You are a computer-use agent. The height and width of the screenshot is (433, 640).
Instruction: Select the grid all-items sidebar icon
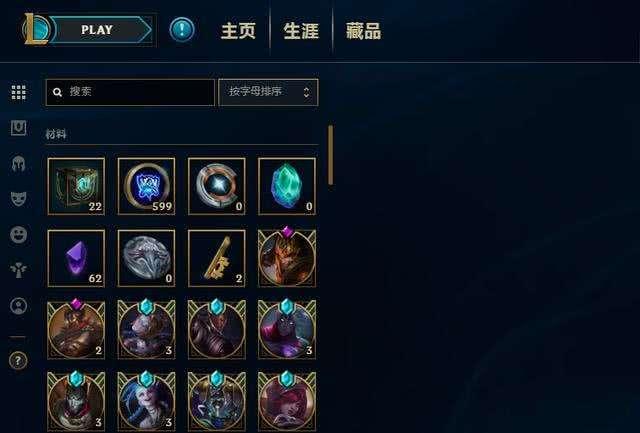click(x=18, y=92)
